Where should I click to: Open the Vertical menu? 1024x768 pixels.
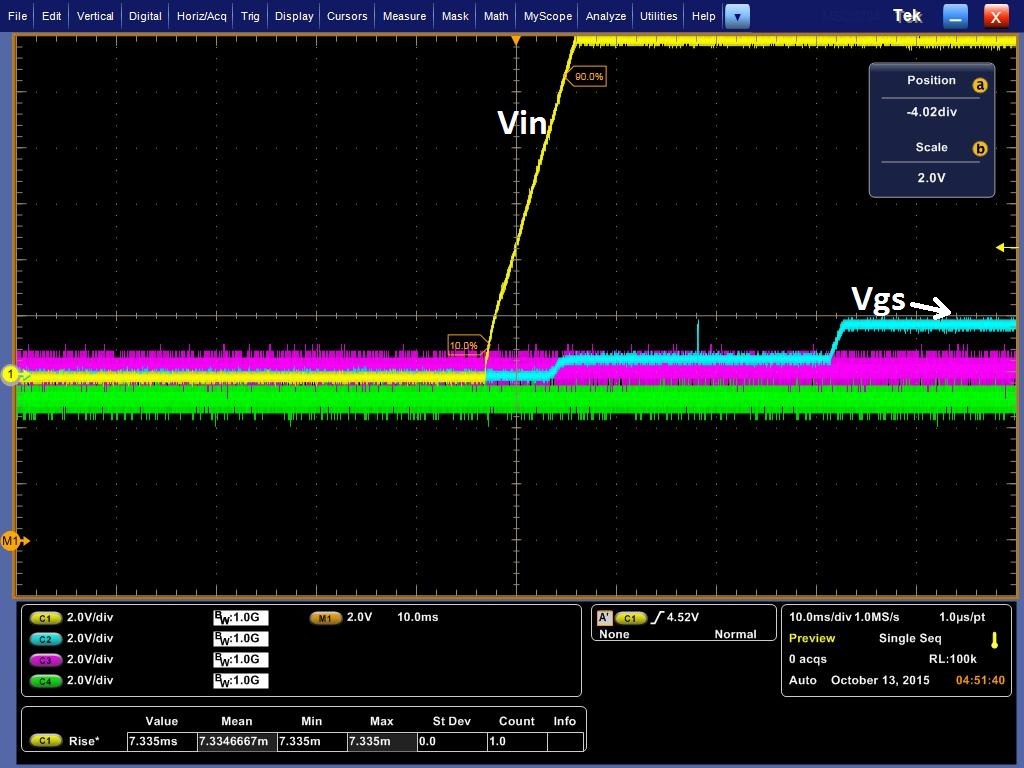[95, 16]
